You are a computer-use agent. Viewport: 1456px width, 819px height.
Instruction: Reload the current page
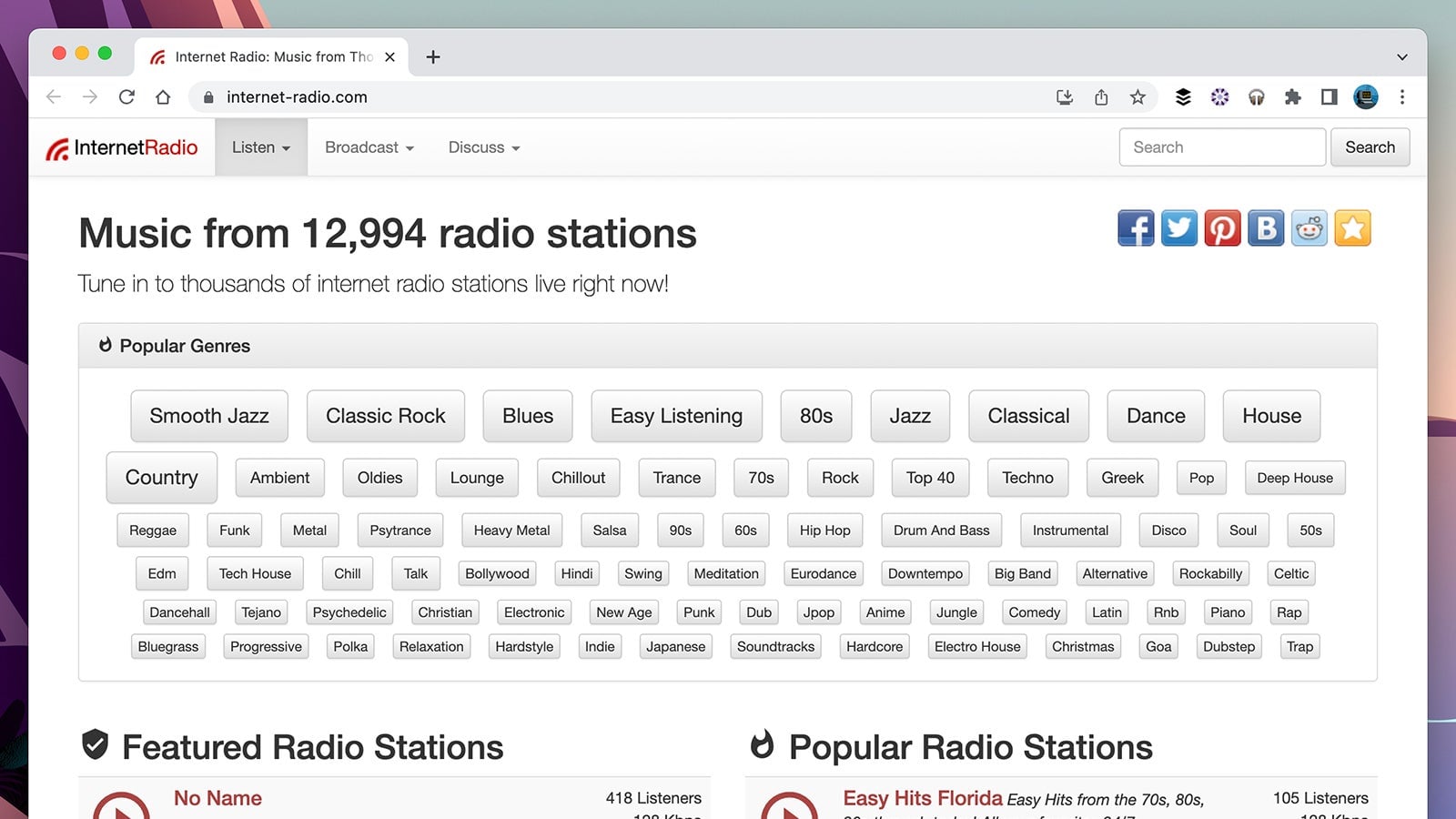pyautogui.click(x=126, y=96)
